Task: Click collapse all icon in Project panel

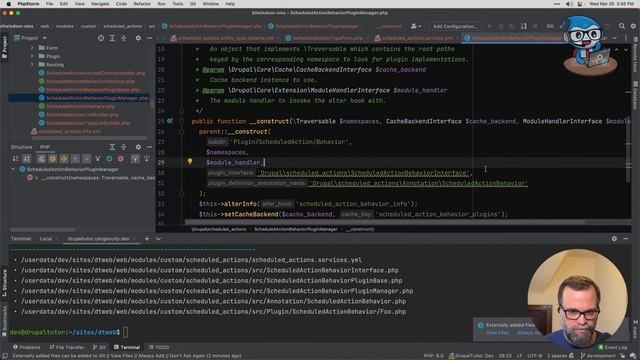Action: point(124,38)
